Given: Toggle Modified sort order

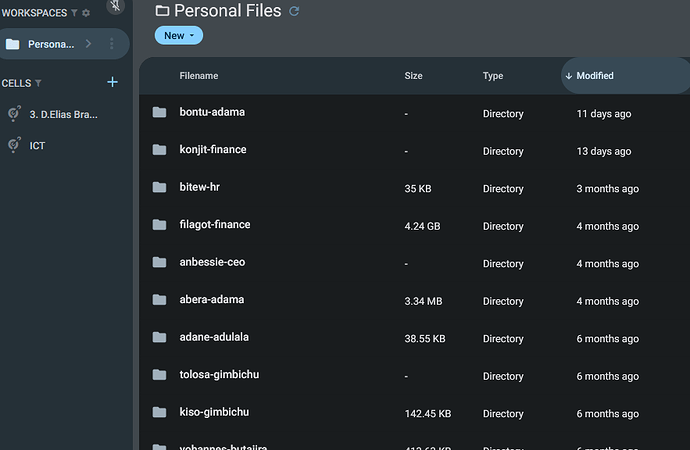Looking at the screenshot, I should 625,76.
